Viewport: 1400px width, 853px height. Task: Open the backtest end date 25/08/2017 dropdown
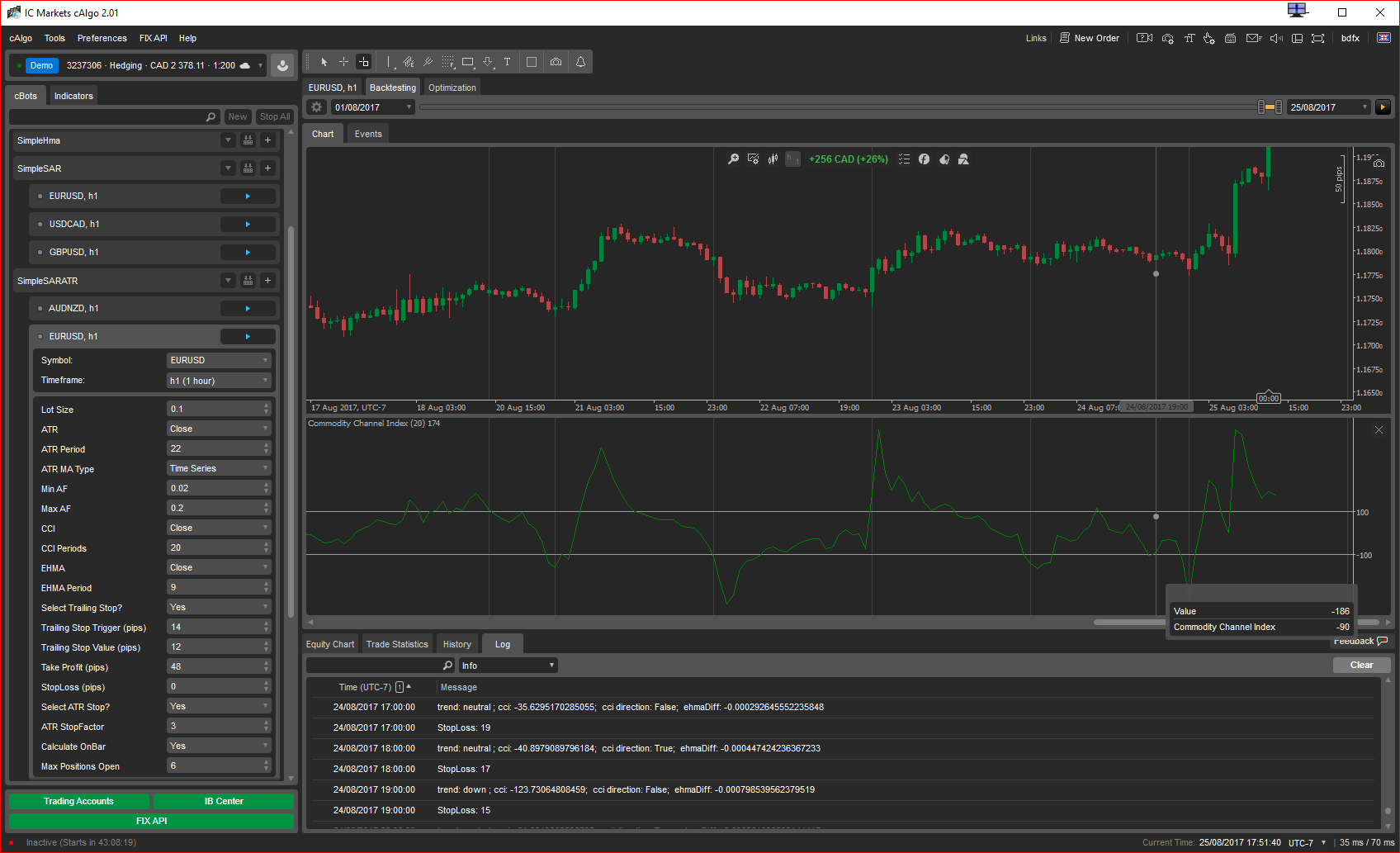(1329, 107)
